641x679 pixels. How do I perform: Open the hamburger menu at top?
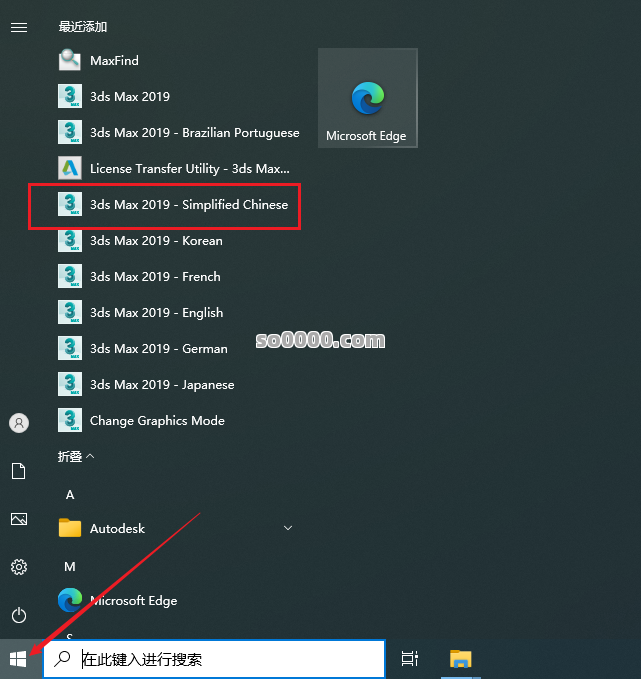tap(18, 27)
